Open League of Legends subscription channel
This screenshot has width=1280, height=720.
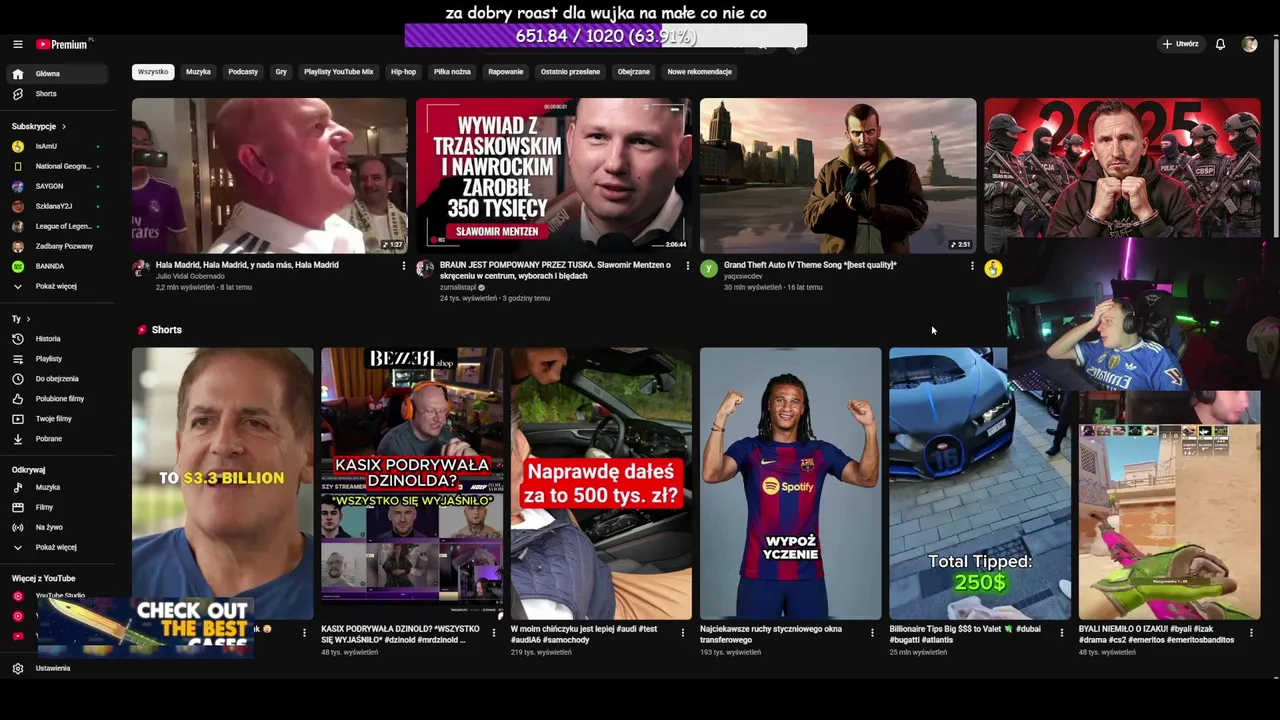pyautogui.click(x=59, y=227)
